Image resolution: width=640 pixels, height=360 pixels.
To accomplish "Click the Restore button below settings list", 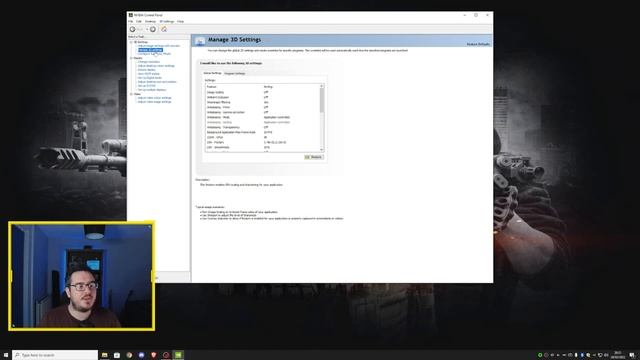I will (313, 157).
